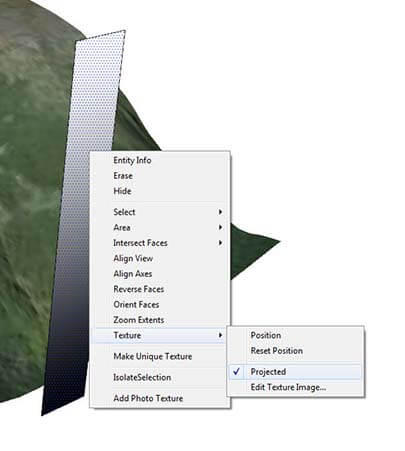Open Edit Texture Image dialog

click(x=288, y=387)
